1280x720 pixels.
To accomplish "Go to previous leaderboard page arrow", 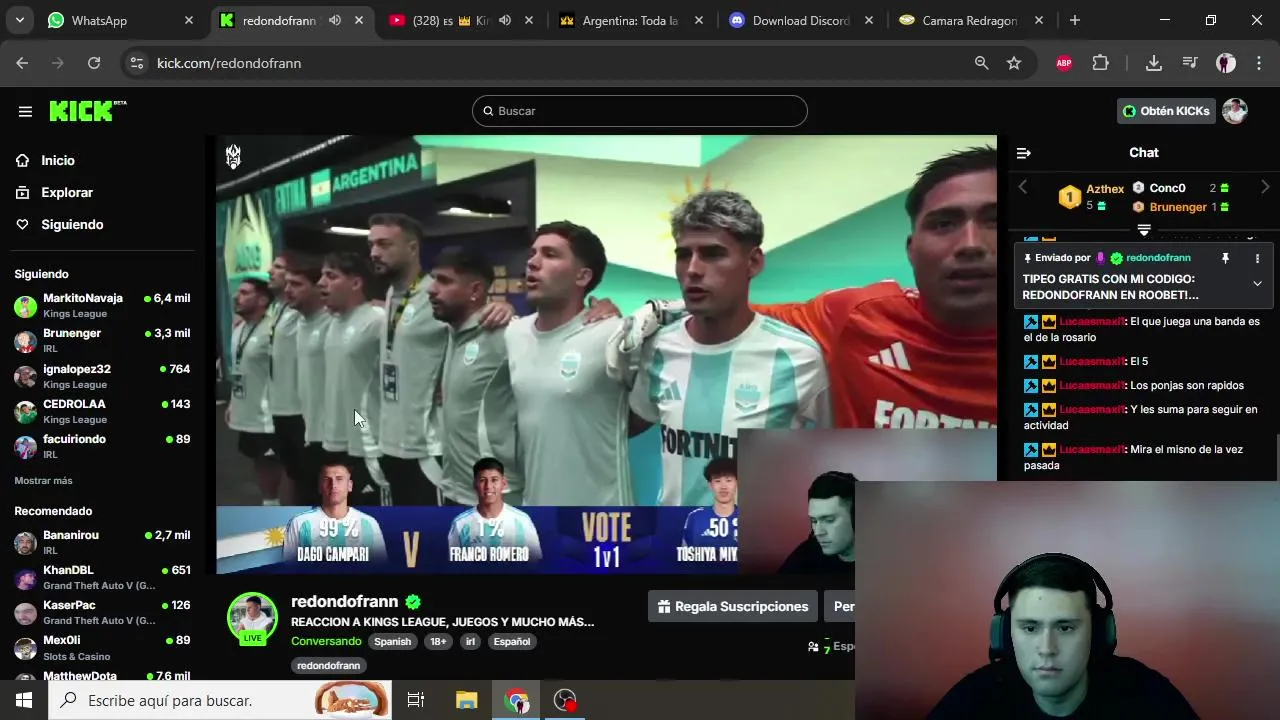I will point(1022,187).
